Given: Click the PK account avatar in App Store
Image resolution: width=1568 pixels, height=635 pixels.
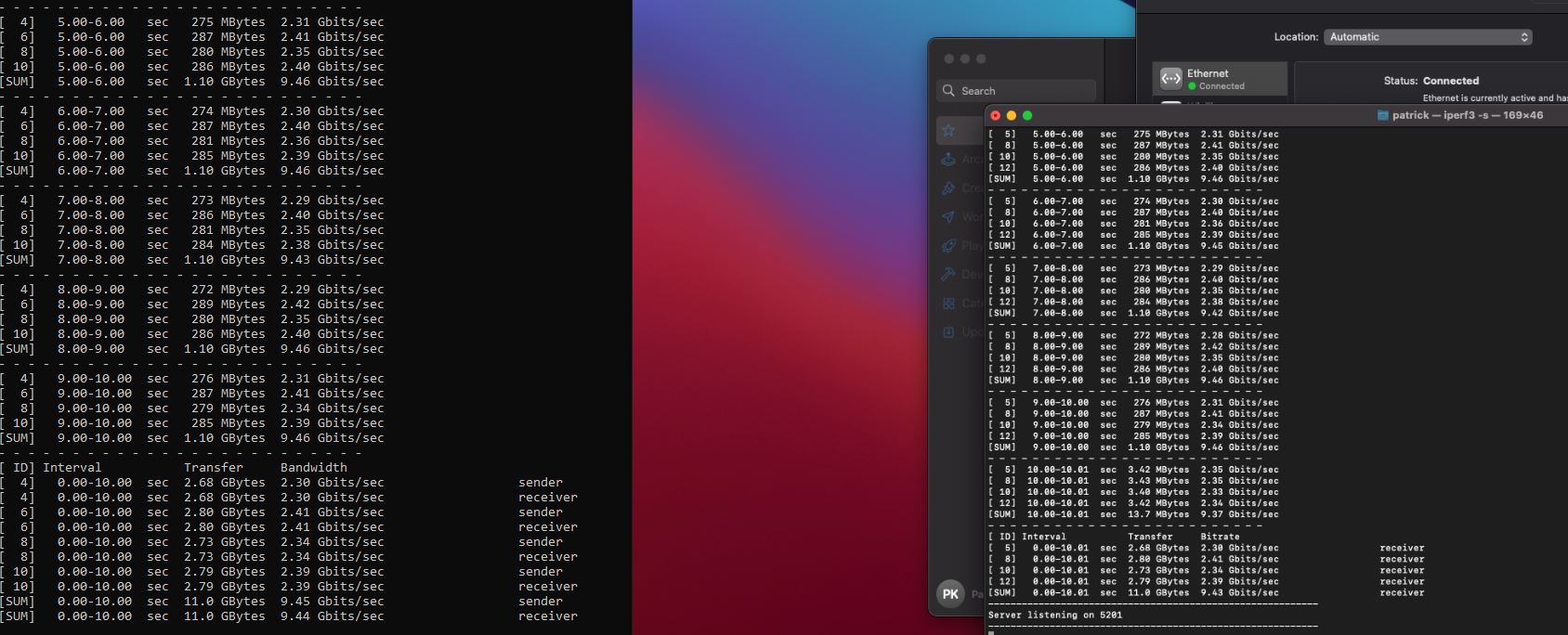Looking at the screenshot, I should pyautogui.click(x=950, y=594).
